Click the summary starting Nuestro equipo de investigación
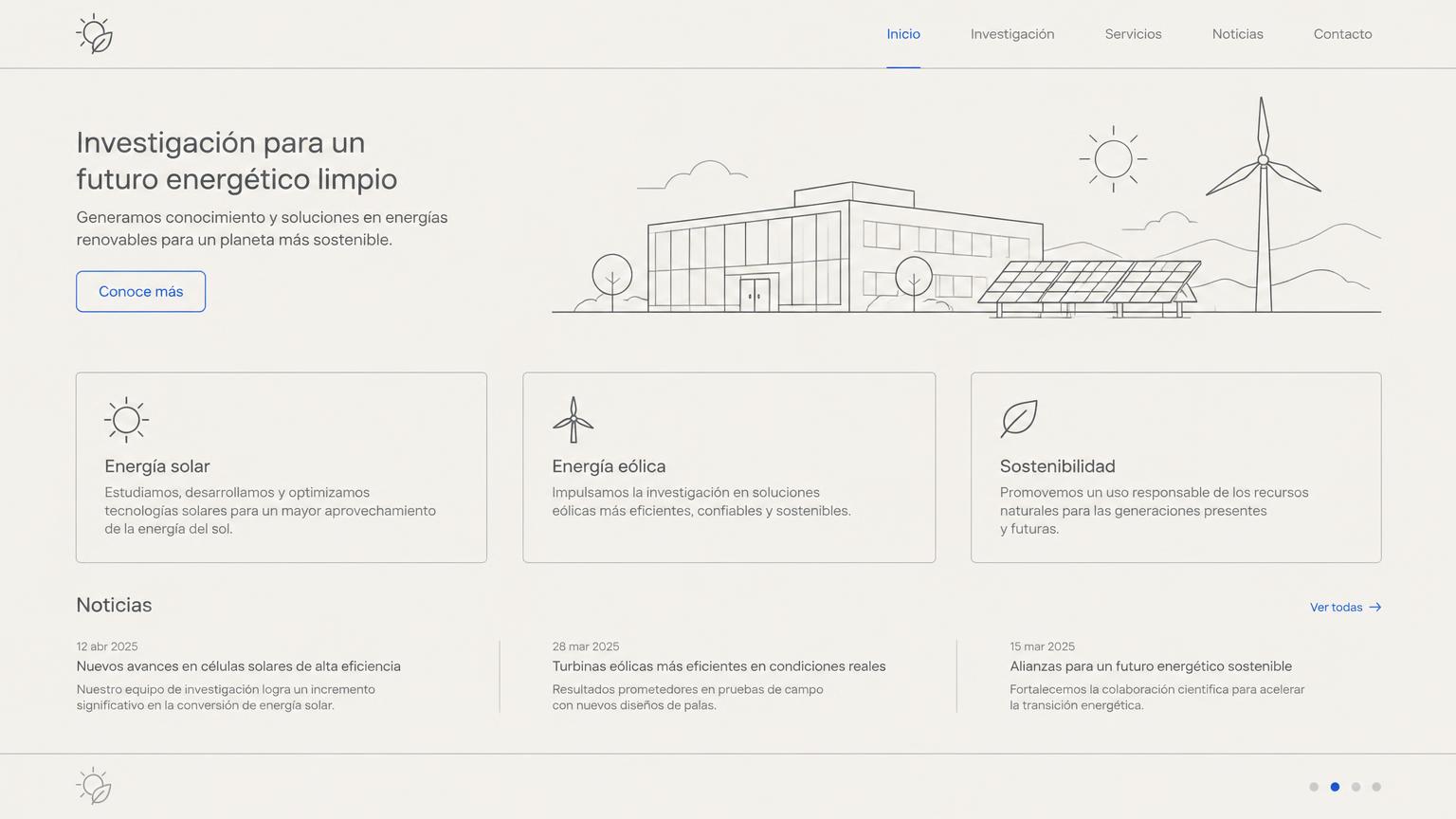 point(226,698)
